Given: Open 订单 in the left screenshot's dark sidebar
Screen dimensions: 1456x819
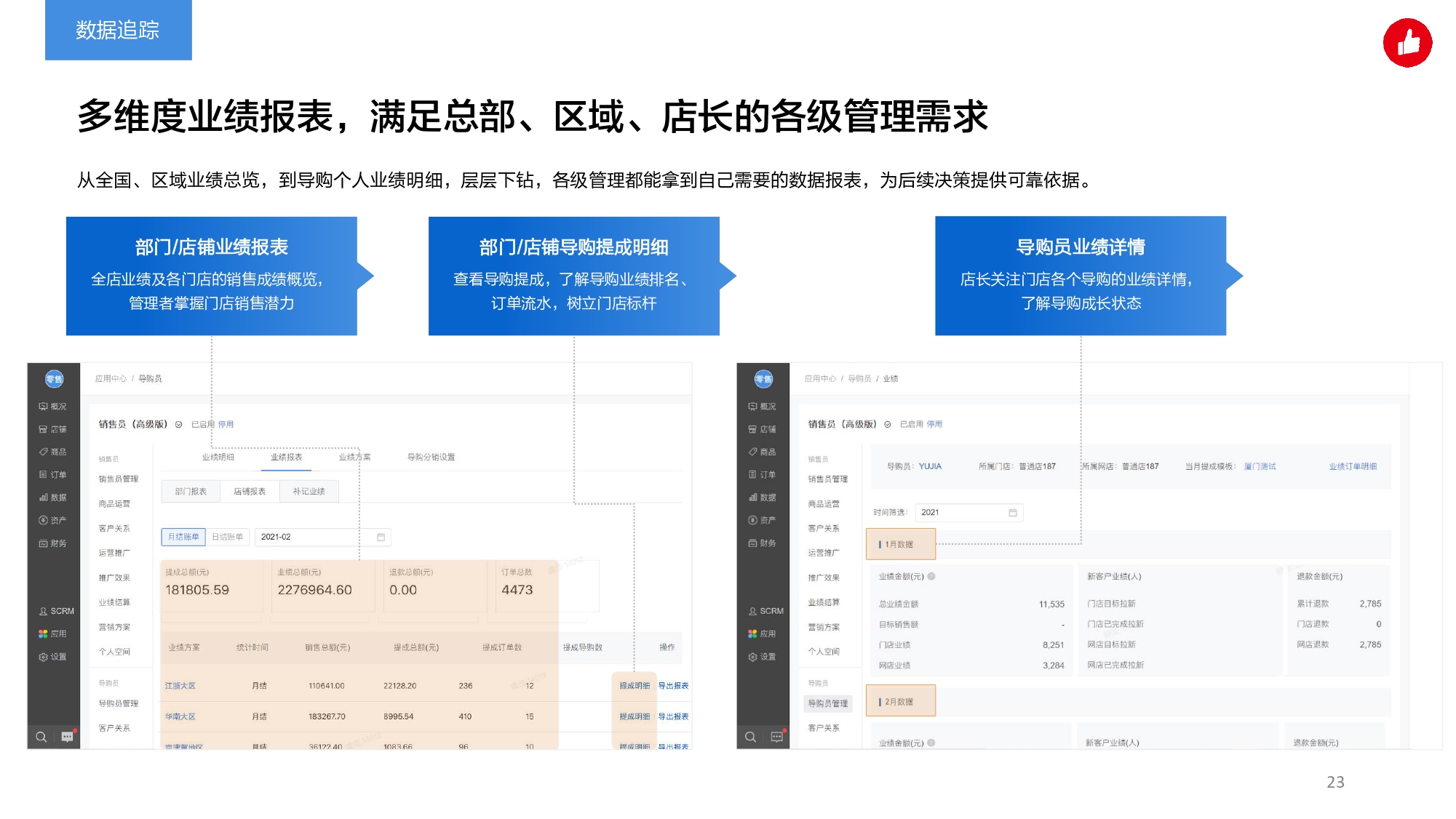Looking at the screenshot, I should coord(52,474).
